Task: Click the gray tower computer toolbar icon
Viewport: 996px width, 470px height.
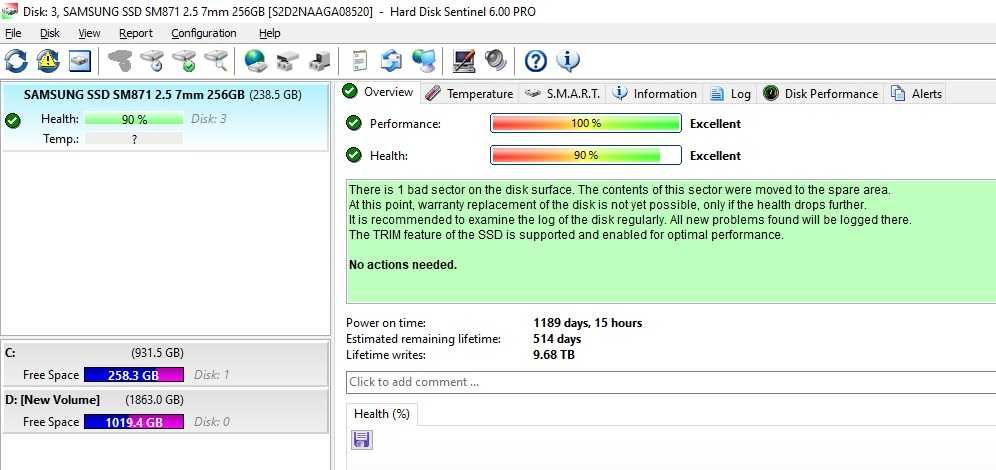Action: [x=320, y=61]
